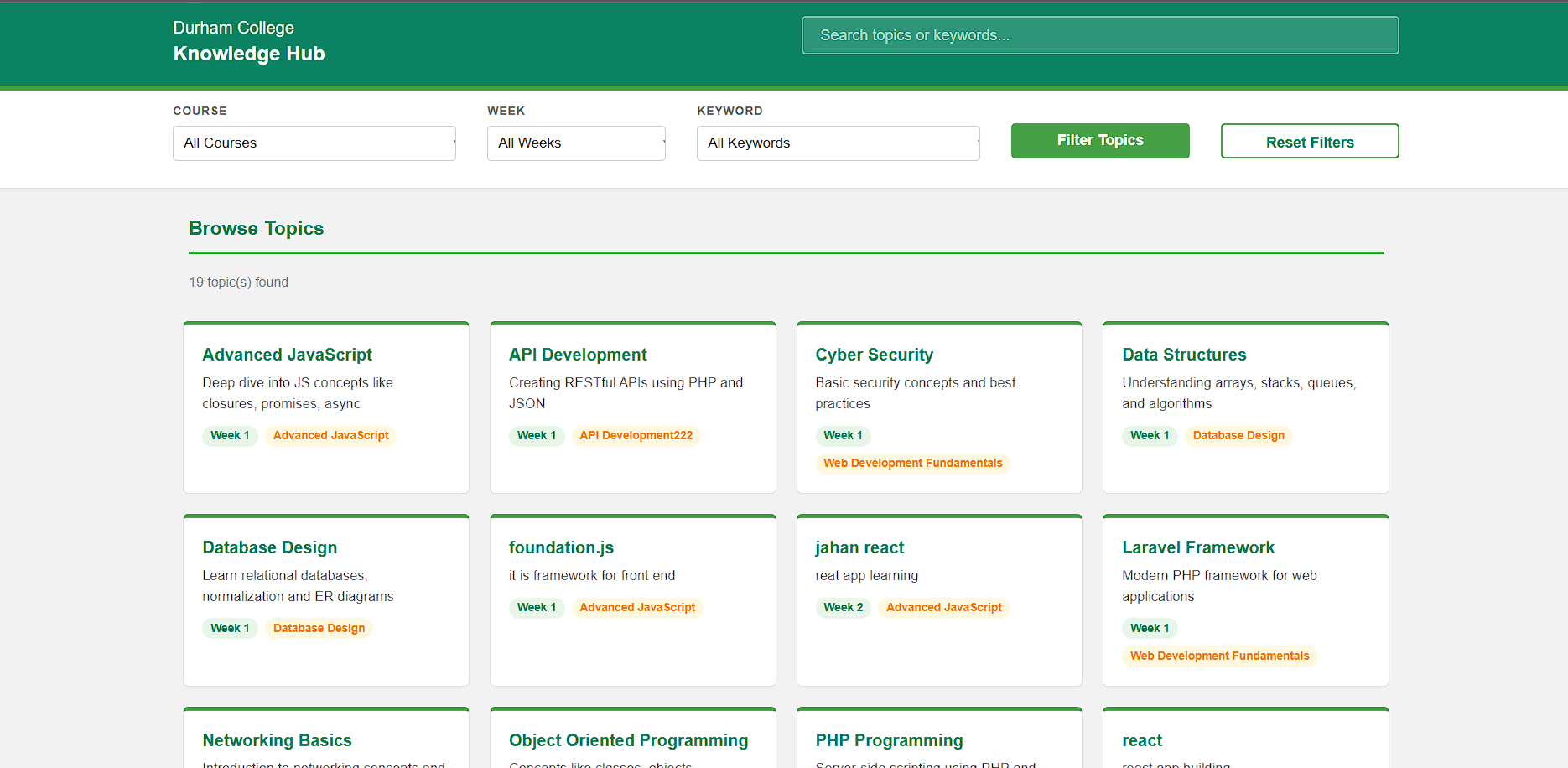Screen dimensions: 1568x768
Task: Open the Laravel Framework topic
Action: 1197,547
